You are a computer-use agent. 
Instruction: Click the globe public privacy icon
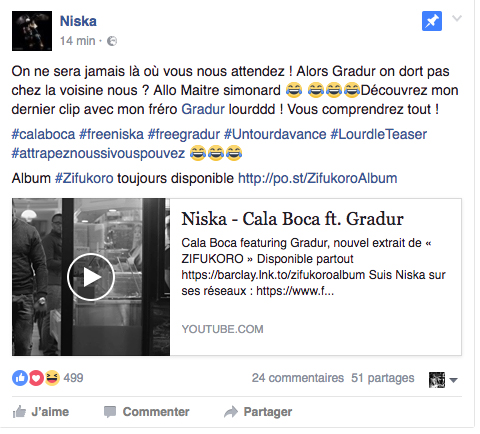[x=112, y=41]
